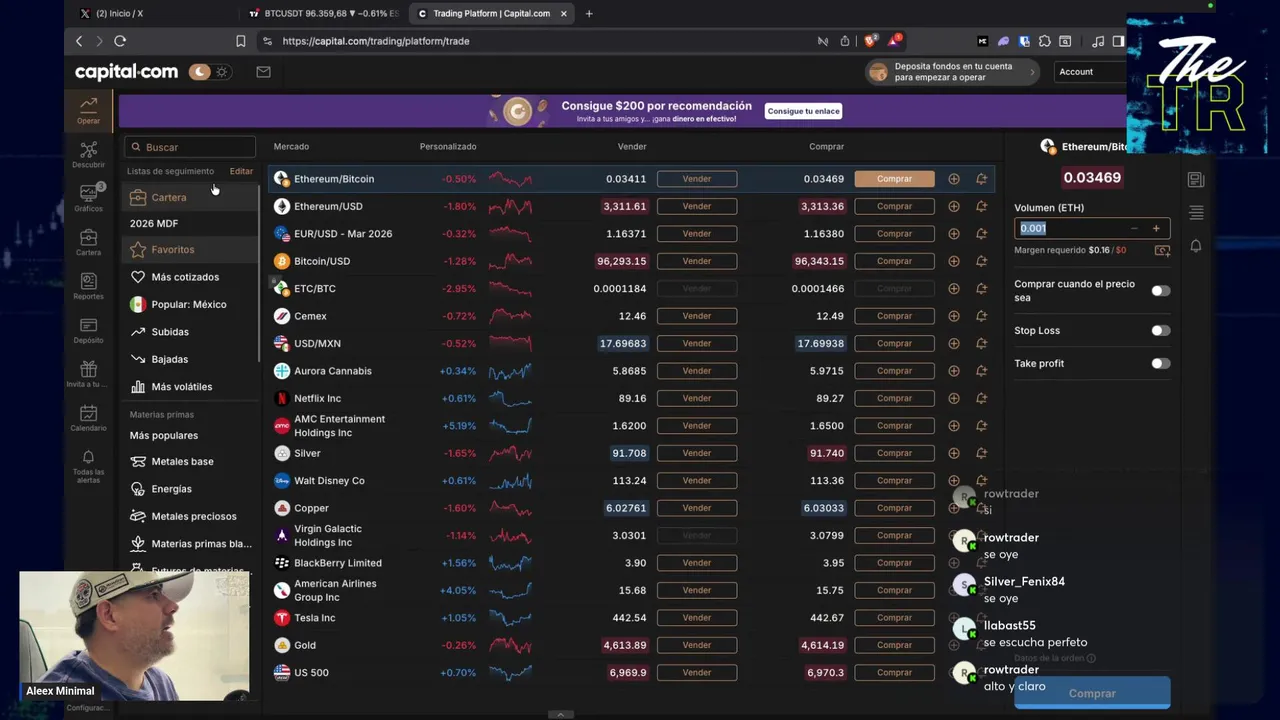
Task: Click Comprar button for US 500
Action: click(x=894, y=672)
